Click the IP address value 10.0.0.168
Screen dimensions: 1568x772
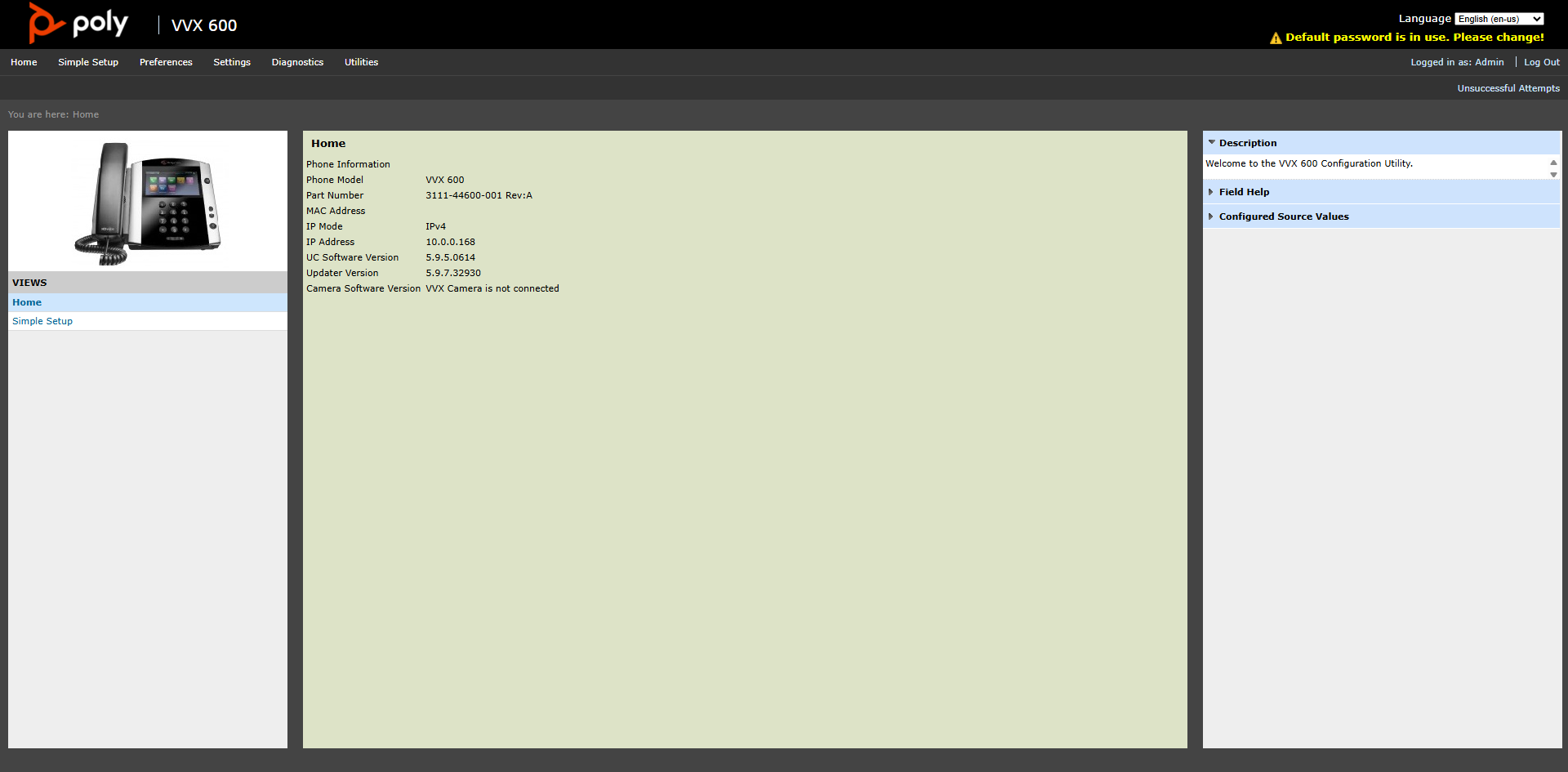pyautogui.click(x=450, y=242)
